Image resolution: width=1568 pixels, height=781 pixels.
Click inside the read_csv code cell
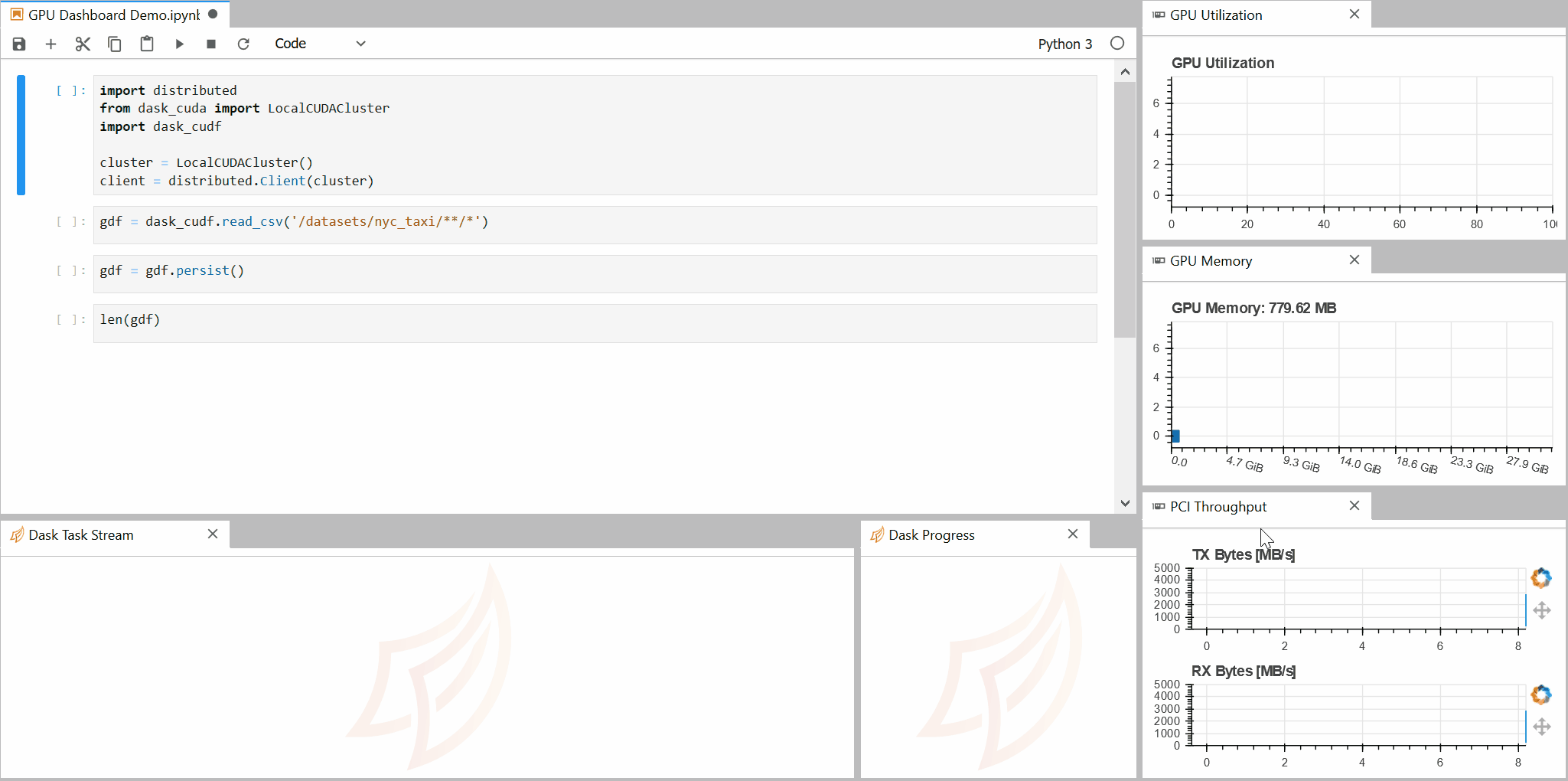(x=595, y=225)
